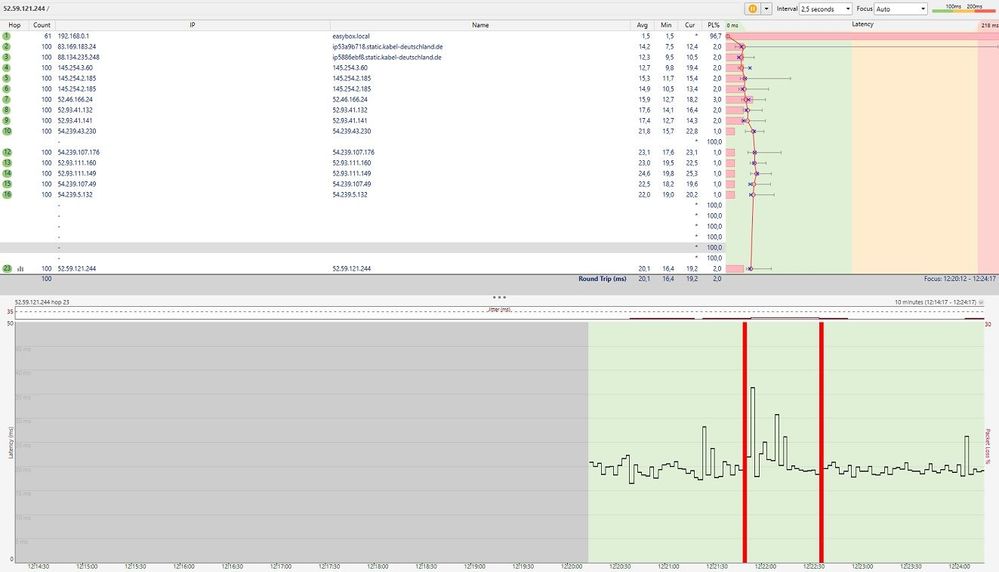Image resolution: width=999 pixels, height=572 pixels.
Task: Click the hop 5 green circle icon
Action: coord(6,78)
